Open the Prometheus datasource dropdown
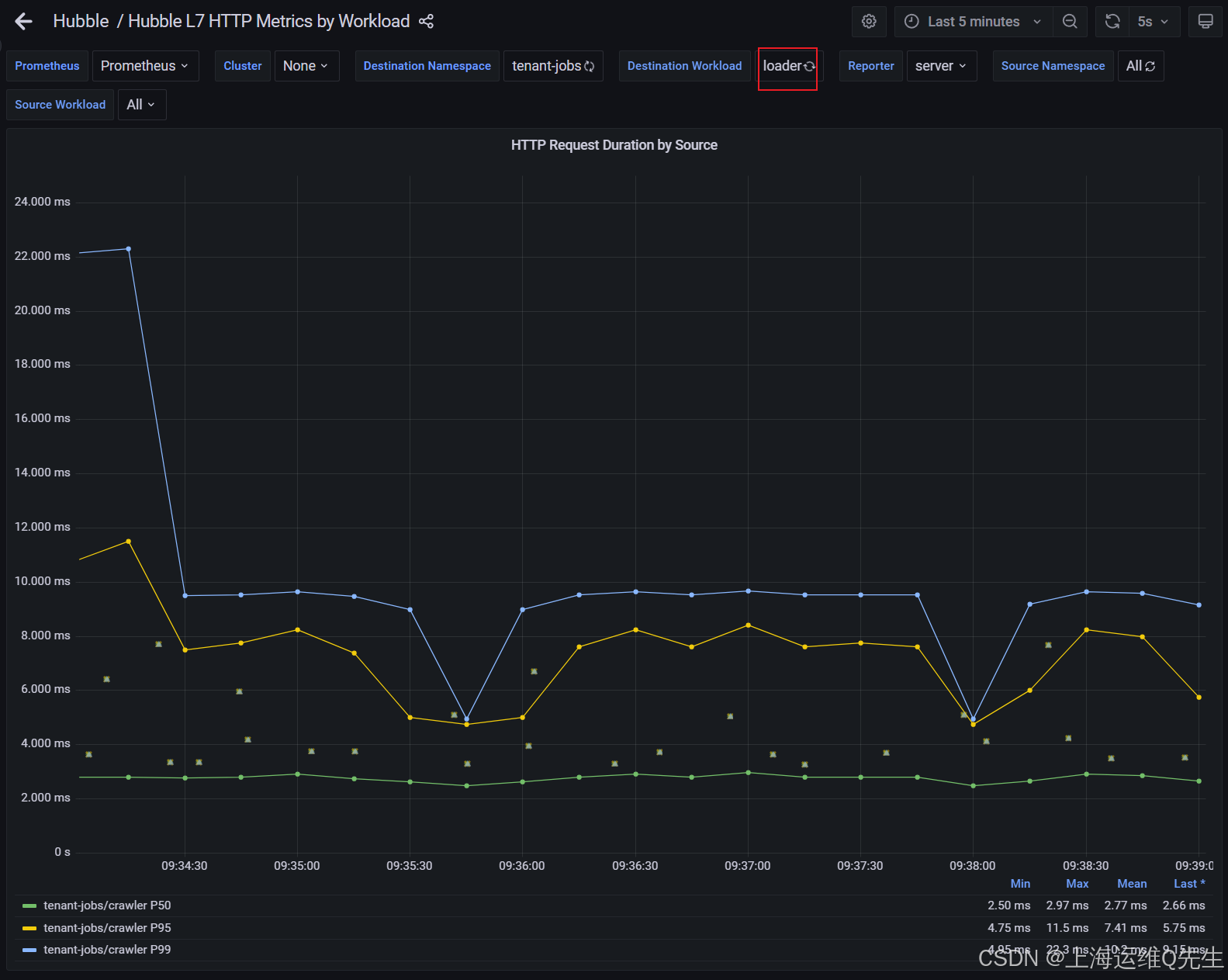This screenshot has height=980, width=1228. click(x=145, y=66)
